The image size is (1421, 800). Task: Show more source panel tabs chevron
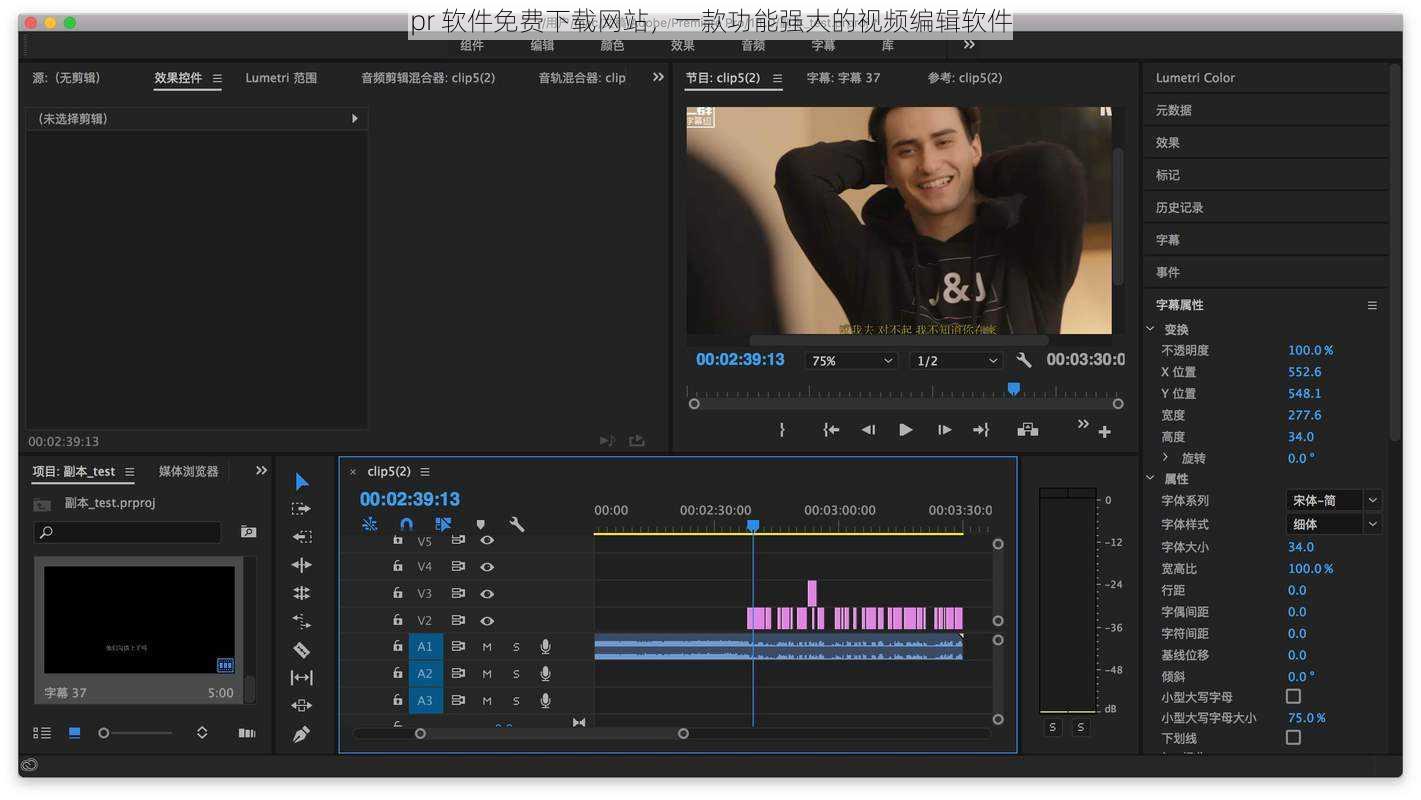click(x=658, y=77)
